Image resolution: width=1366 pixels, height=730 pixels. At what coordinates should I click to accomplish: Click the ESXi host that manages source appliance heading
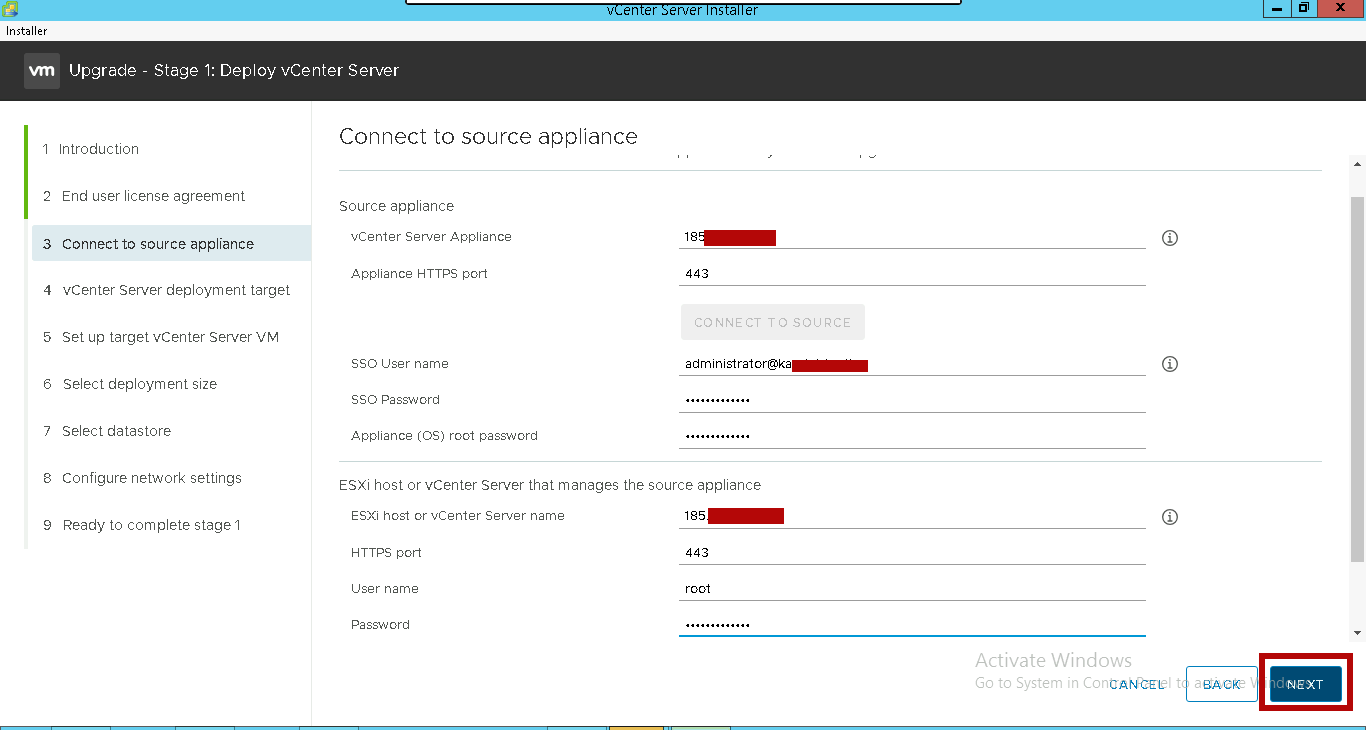click(550, 485)
